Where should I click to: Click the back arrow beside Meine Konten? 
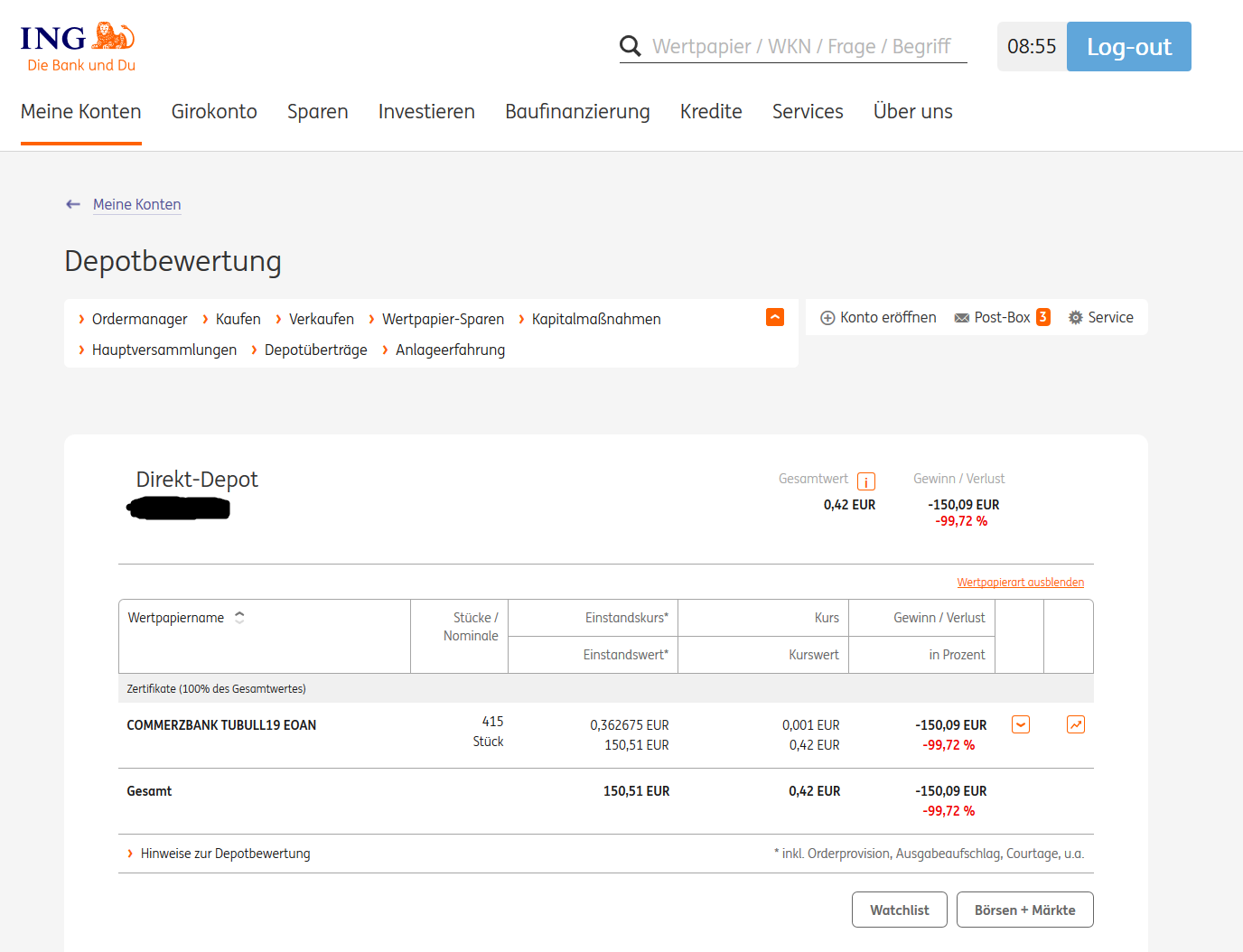click(x=73, y=204)
